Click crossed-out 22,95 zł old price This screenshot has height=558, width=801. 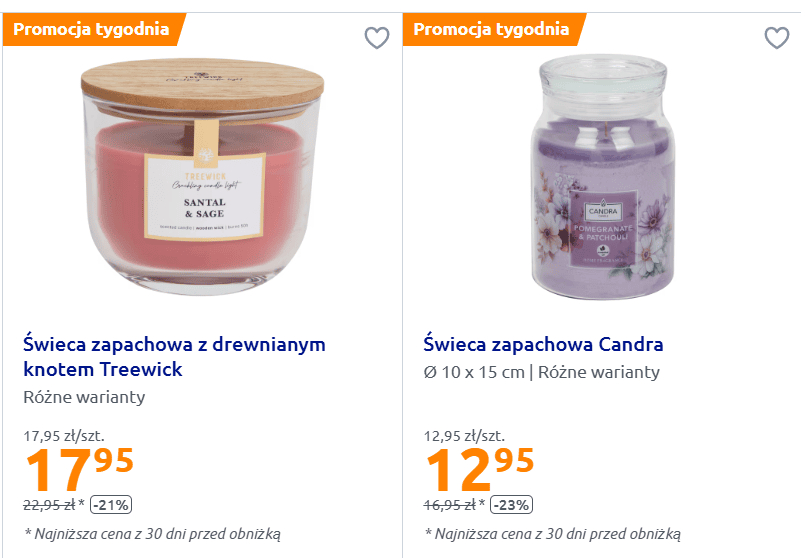click(x=49, y=505)
